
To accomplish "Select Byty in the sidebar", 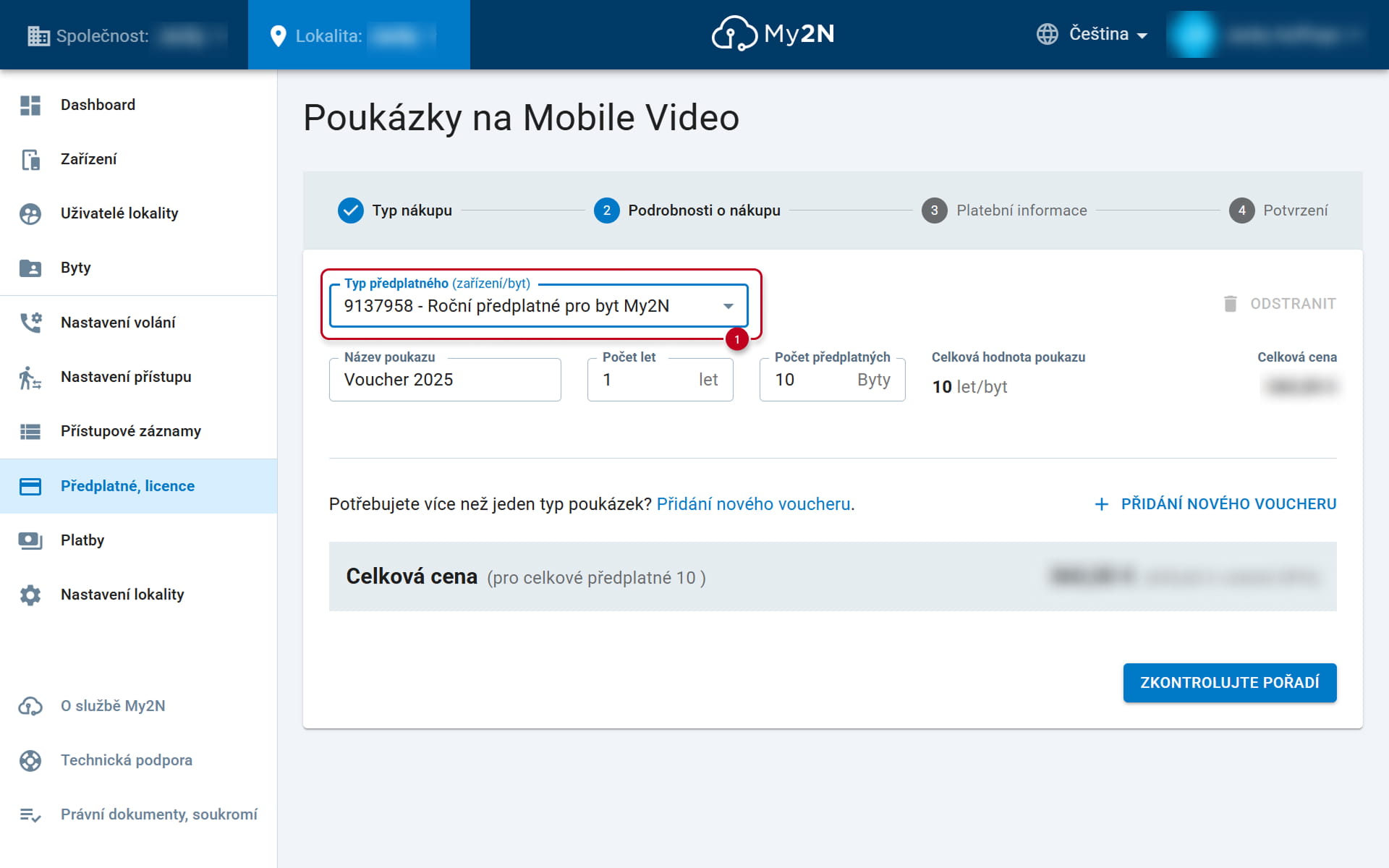I will [138, 268].
